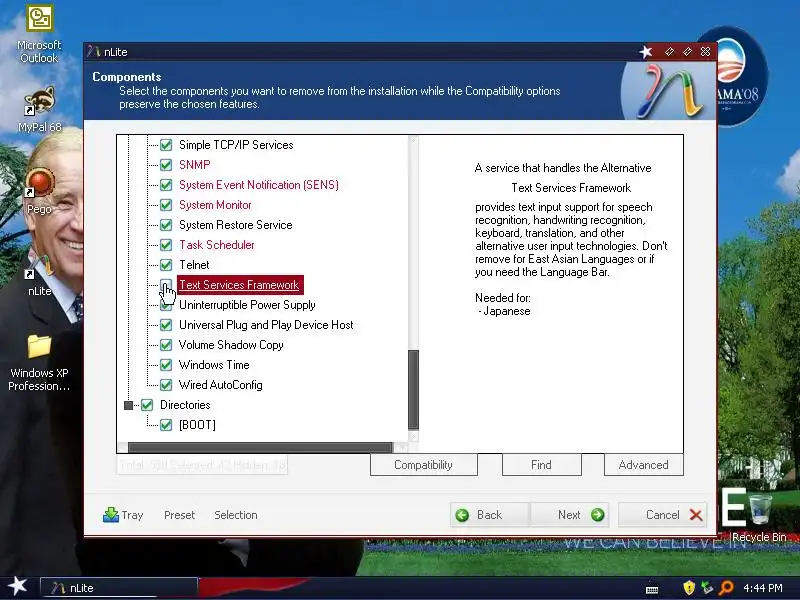Select the Windows Time label
Image resolution: width=800 pixels, height=600 pixels.
[214, 365]
